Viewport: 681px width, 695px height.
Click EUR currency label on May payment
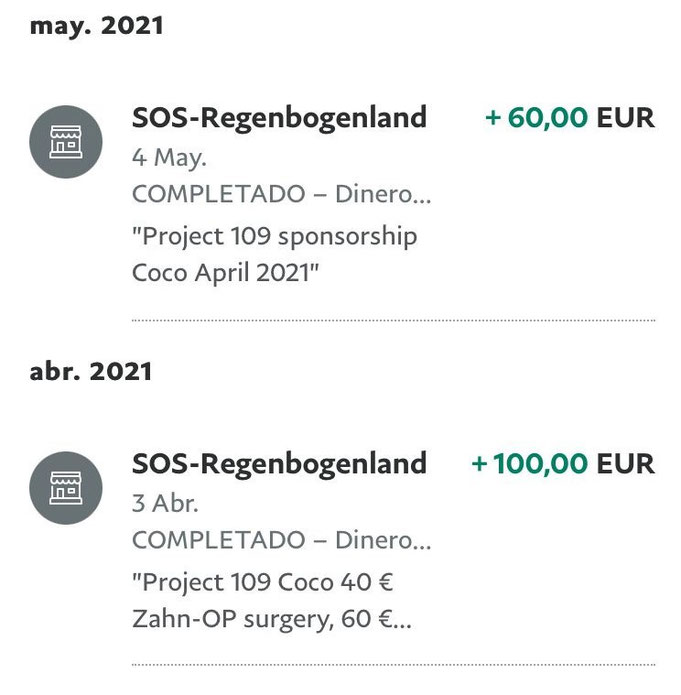tap(626, 118)
